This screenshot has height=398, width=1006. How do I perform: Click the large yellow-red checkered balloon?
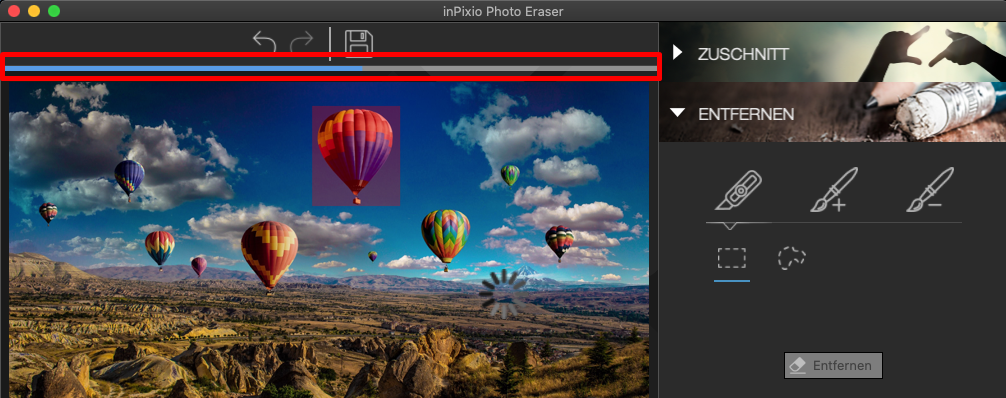pyautogui.click(x=269, y=255)
